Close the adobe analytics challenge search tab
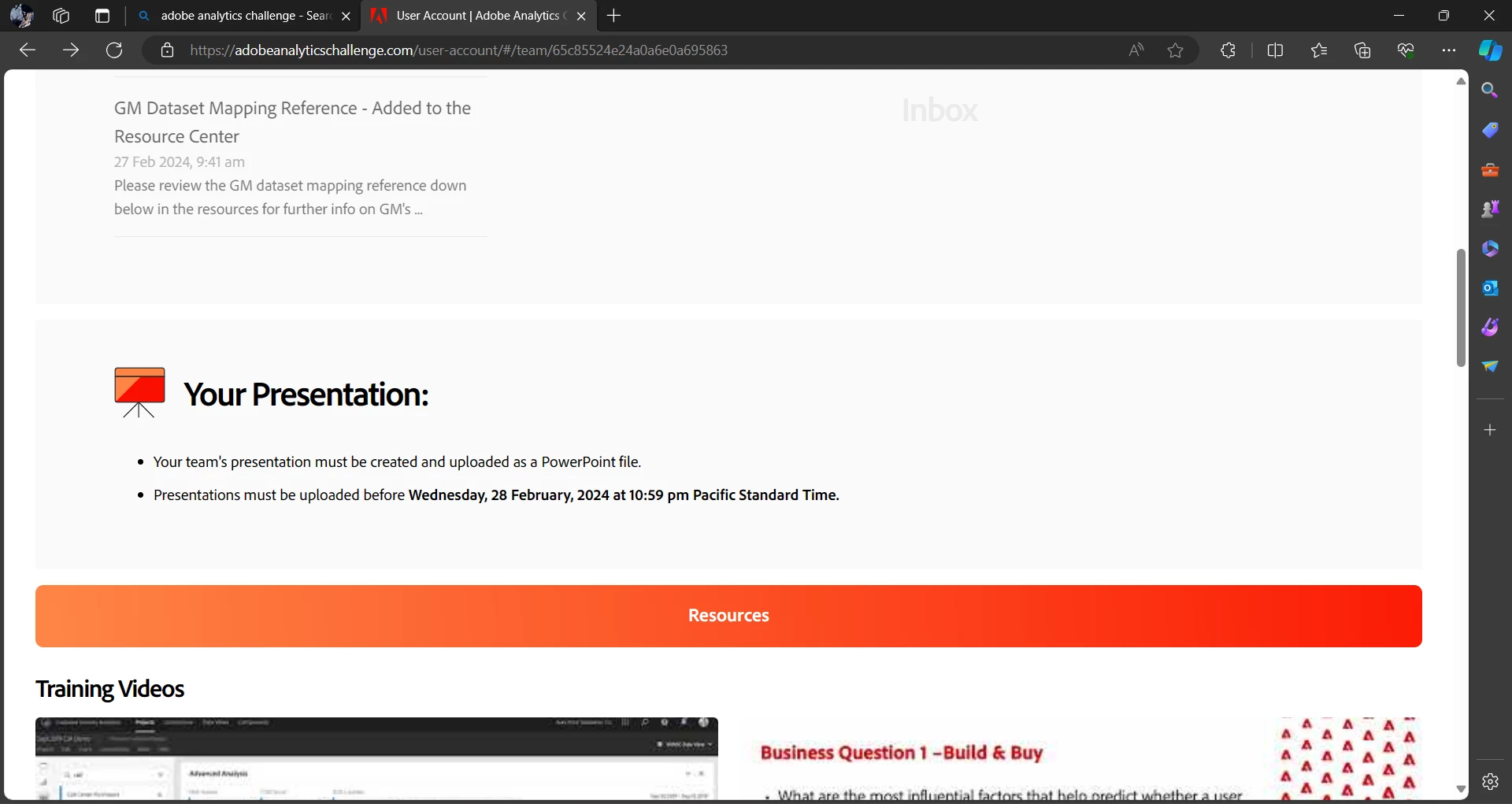Screen dimensions: 1512x804 coord(346,16)
